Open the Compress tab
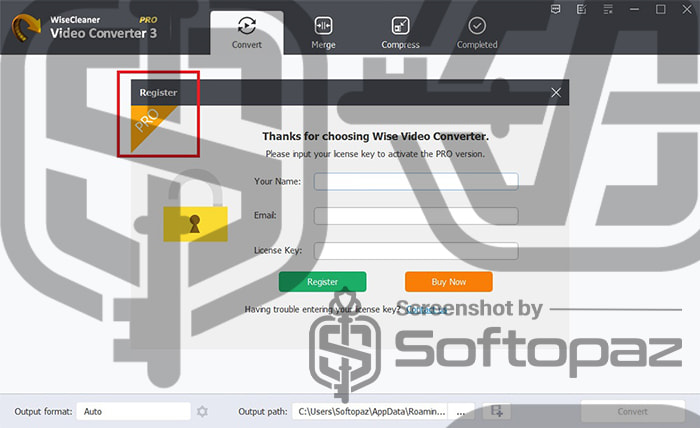This screenshot has width=700, height=428. click(400, 33)
